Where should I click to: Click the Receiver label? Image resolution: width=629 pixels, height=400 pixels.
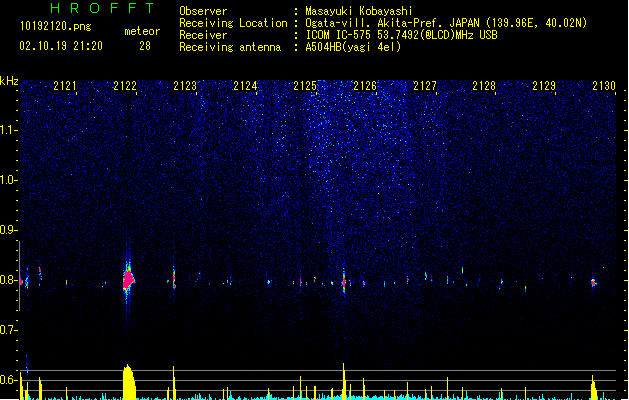[203, 35]
